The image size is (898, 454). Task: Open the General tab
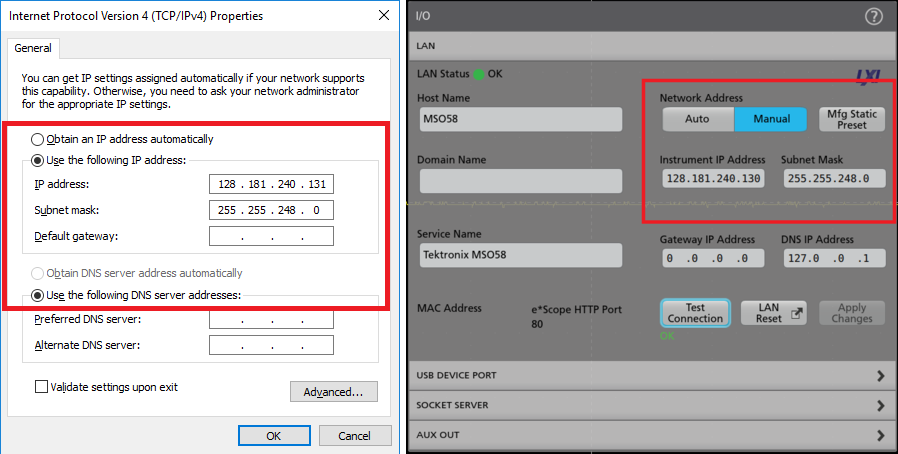tap(33, 48)
